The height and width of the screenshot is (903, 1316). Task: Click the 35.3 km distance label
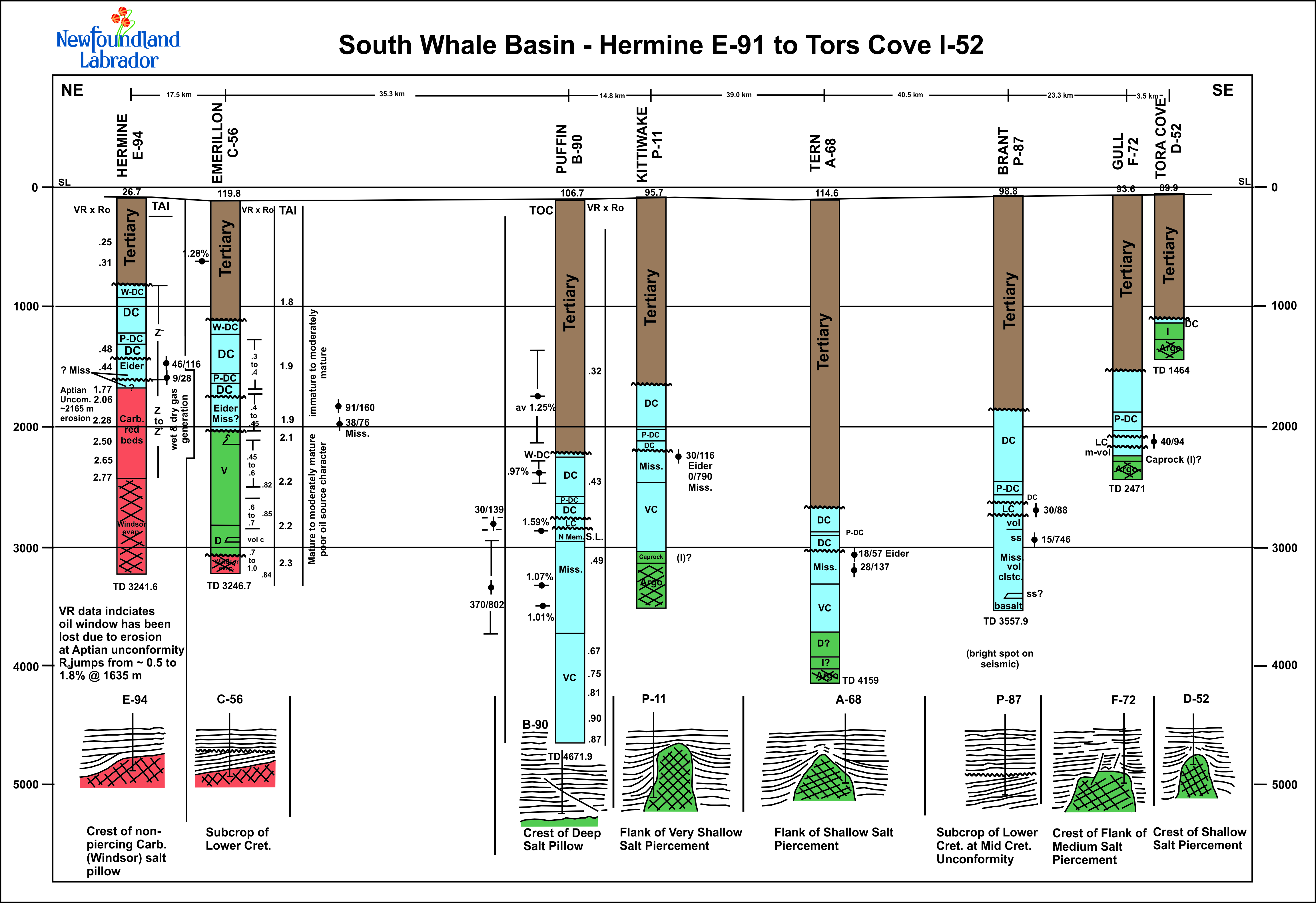(392, 94)
